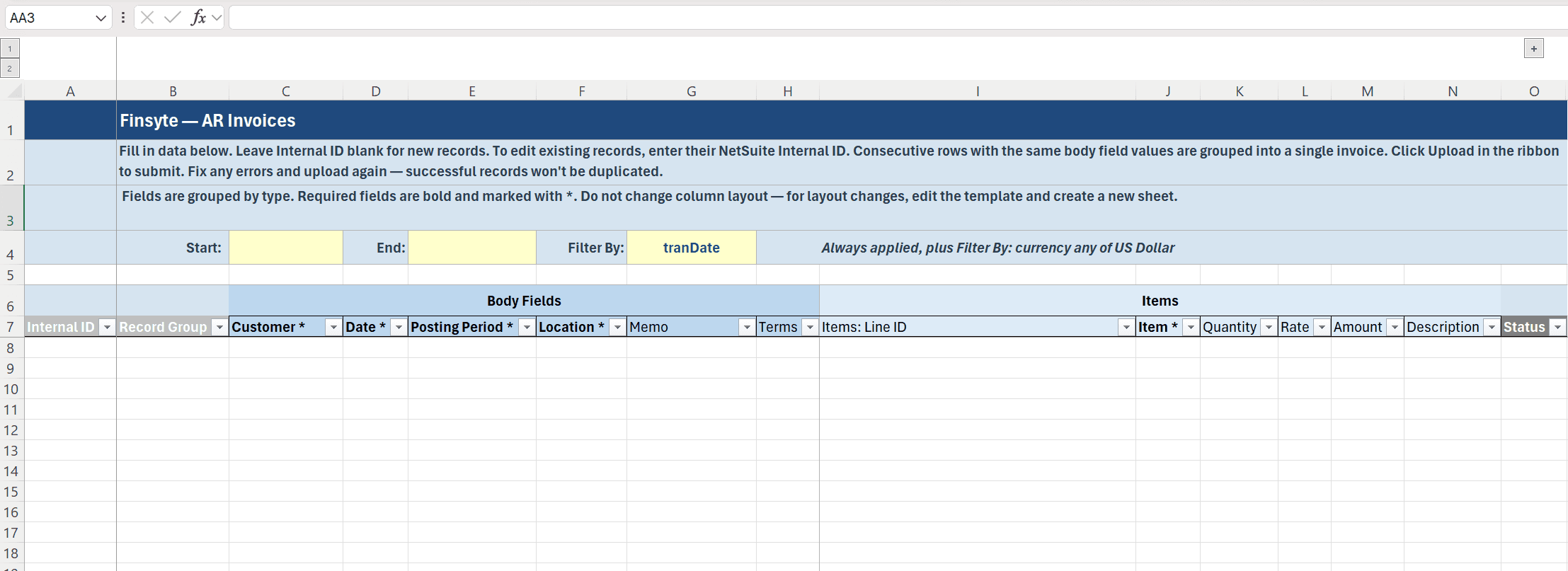Select column I header

coord(978,91)
